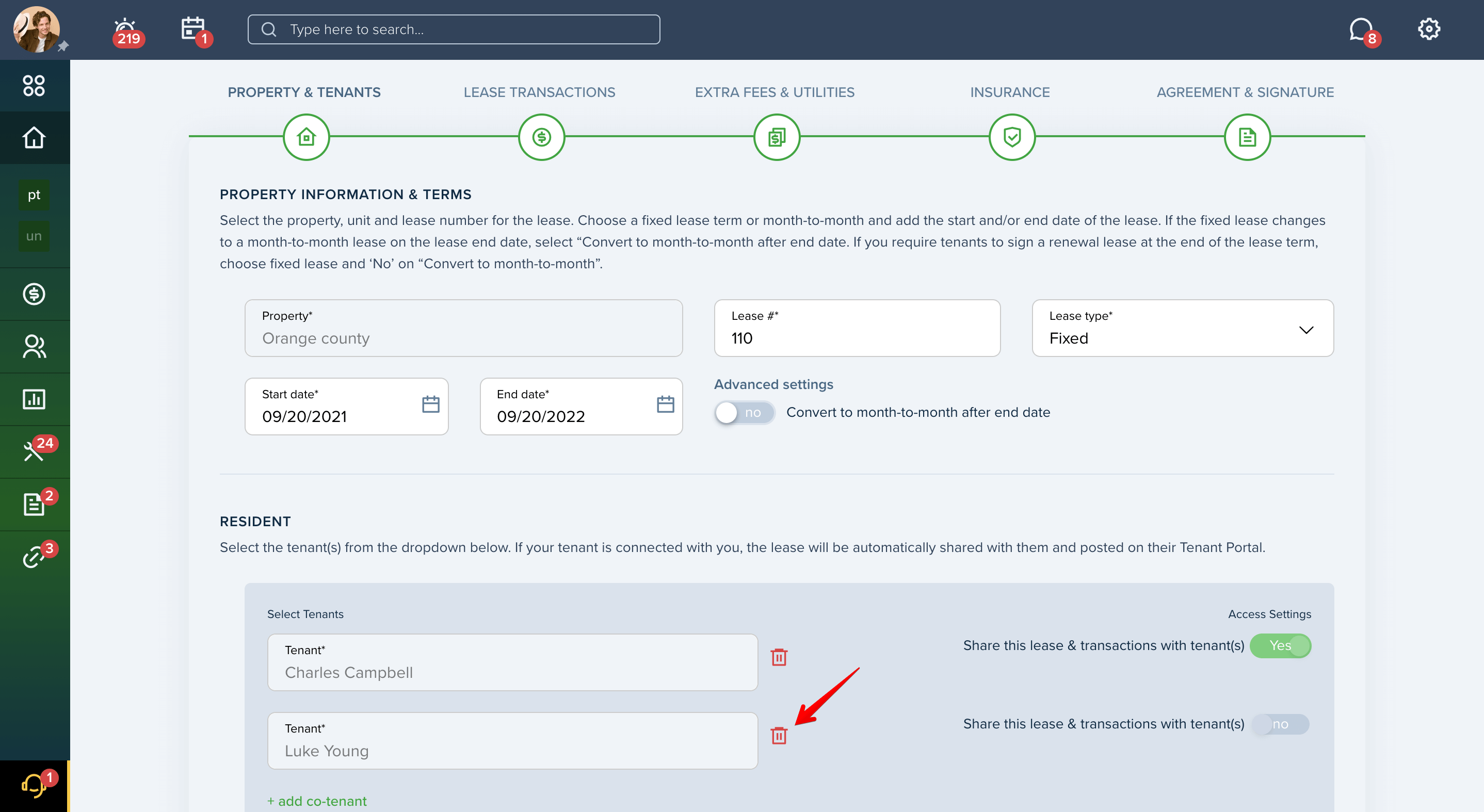The image size is (1484, 812).
Task: Focus the search box
Action: 454,29
